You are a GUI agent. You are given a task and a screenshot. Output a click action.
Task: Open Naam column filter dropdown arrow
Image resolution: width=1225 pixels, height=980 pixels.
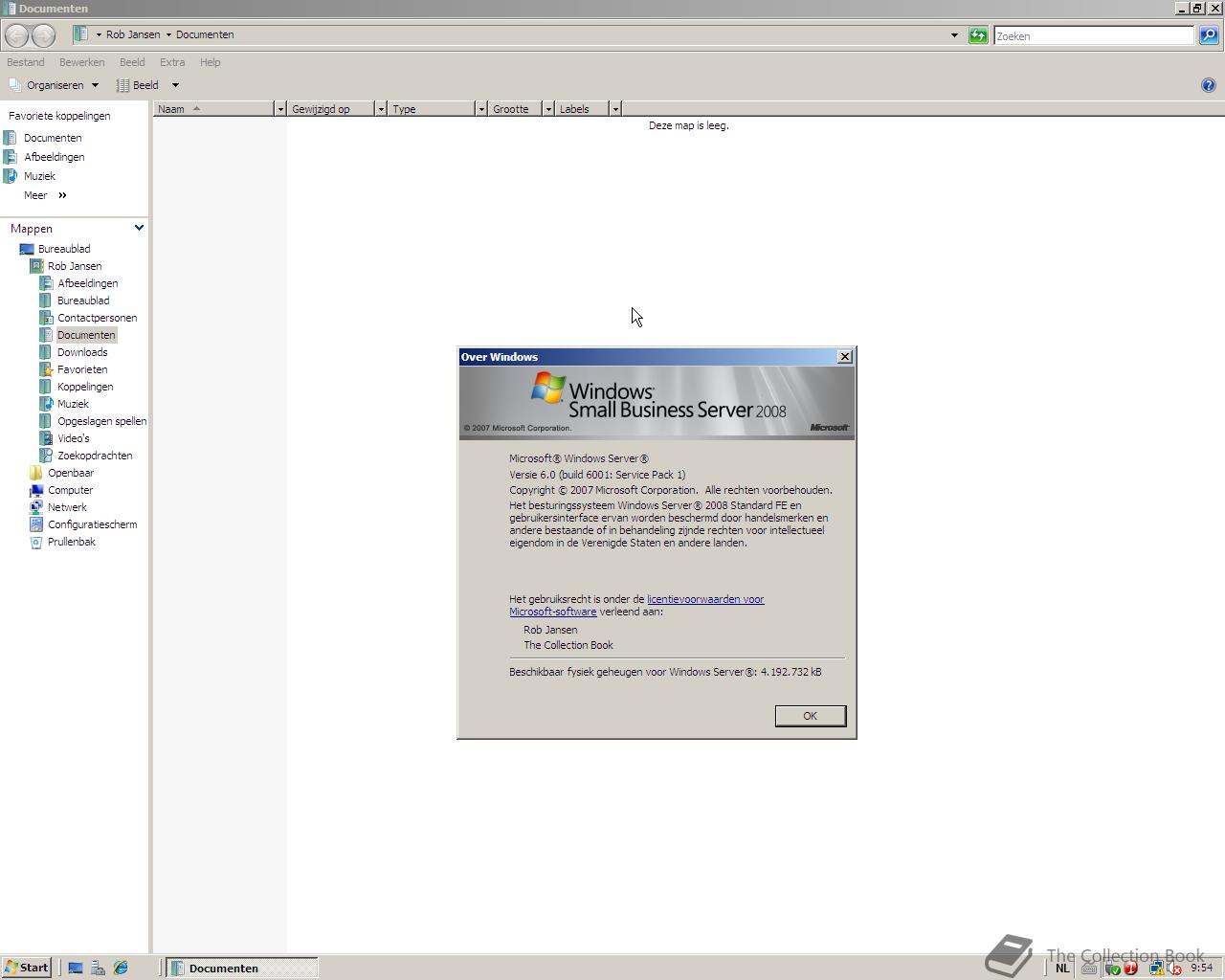click(x=280, y=109)
